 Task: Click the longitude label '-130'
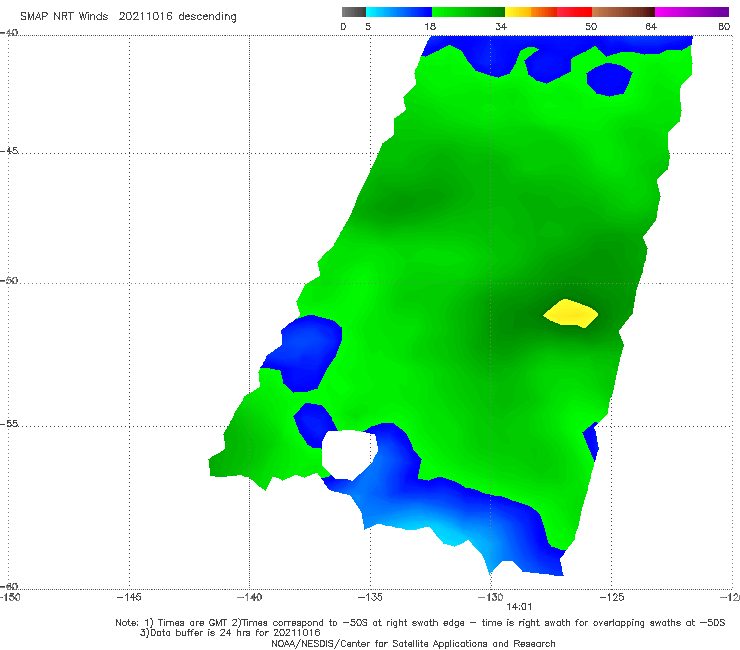click(491, 597)
